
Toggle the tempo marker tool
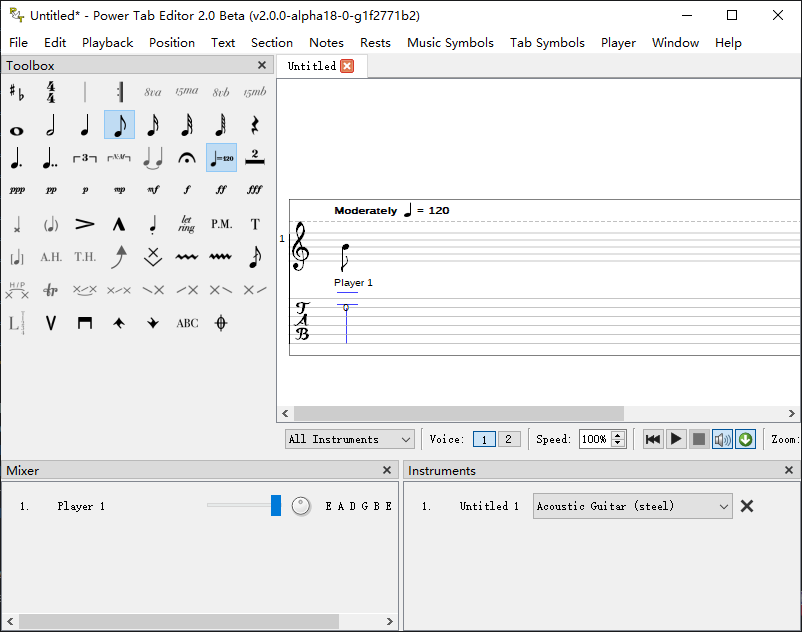[x=221, y=158]
